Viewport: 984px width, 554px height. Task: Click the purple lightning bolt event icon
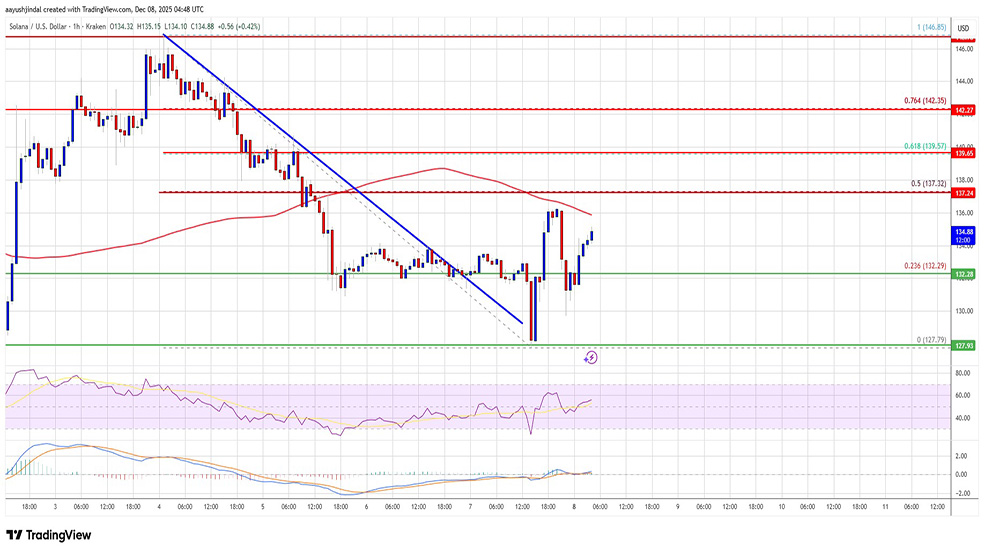[x=591, y=356]
